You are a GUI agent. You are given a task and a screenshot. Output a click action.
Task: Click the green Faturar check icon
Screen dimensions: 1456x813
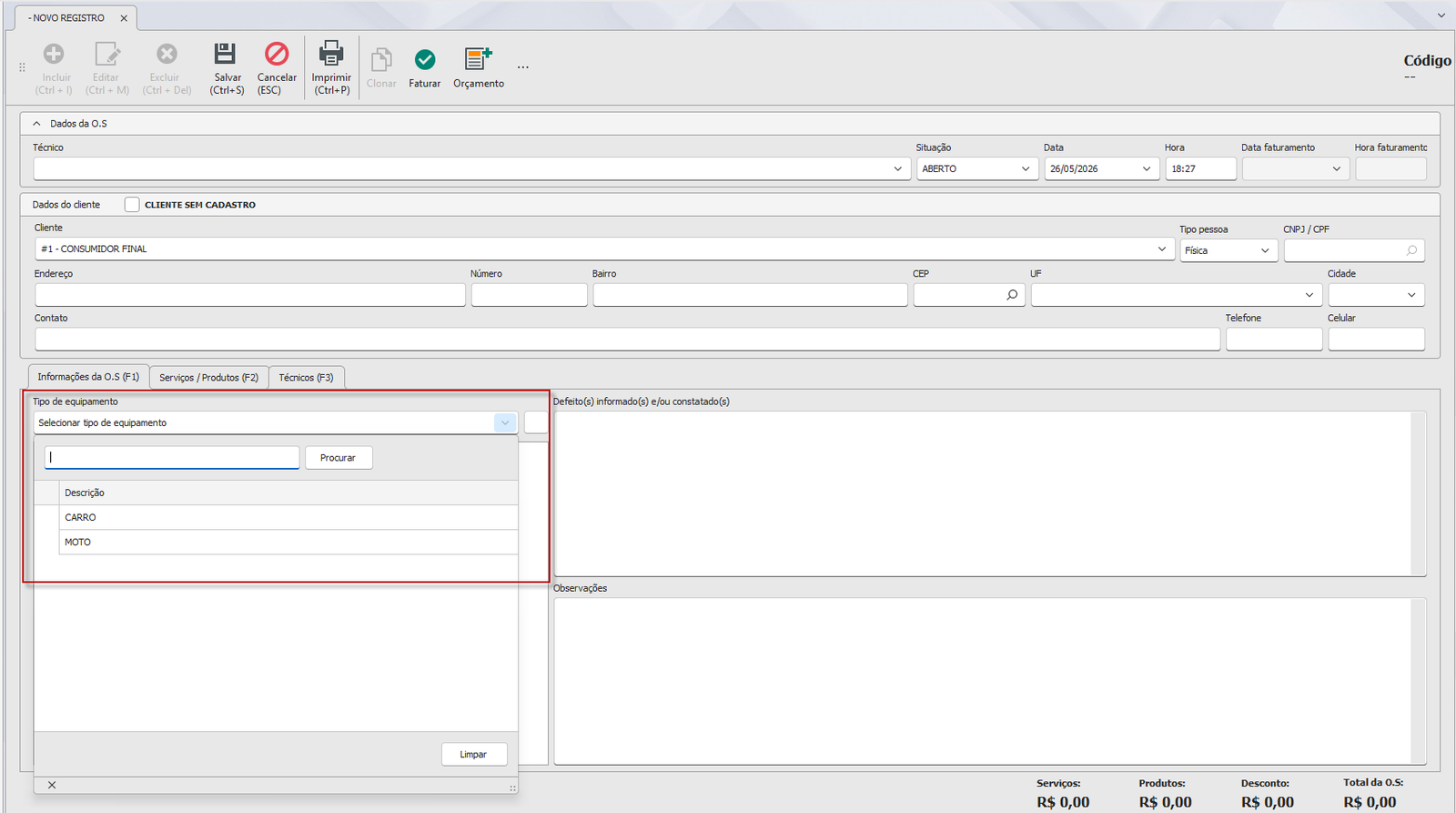pos(425,59)
